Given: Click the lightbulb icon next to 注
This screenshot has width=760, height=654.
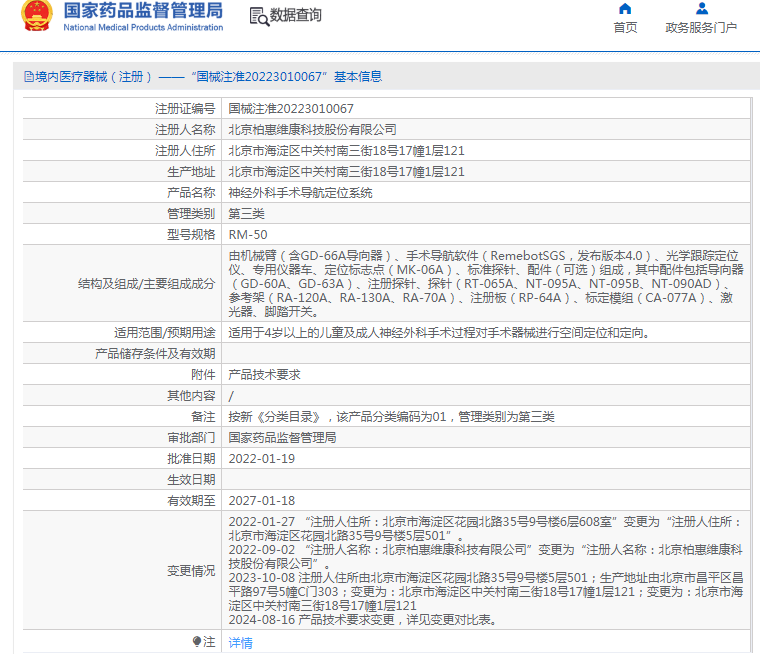Looking at the screenshot, I should [197, 642].
